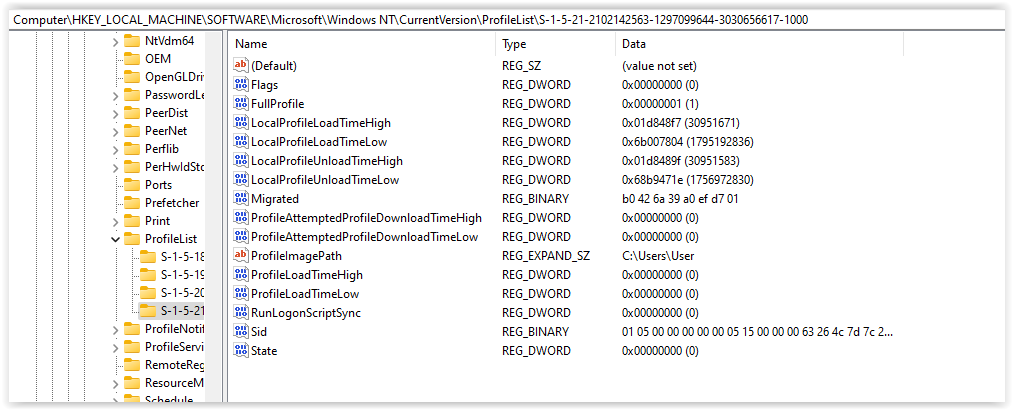1013x410 pixels.
Task: Click the (Default) string value icon
Action: pyautogui.click(x=240, y=65)
